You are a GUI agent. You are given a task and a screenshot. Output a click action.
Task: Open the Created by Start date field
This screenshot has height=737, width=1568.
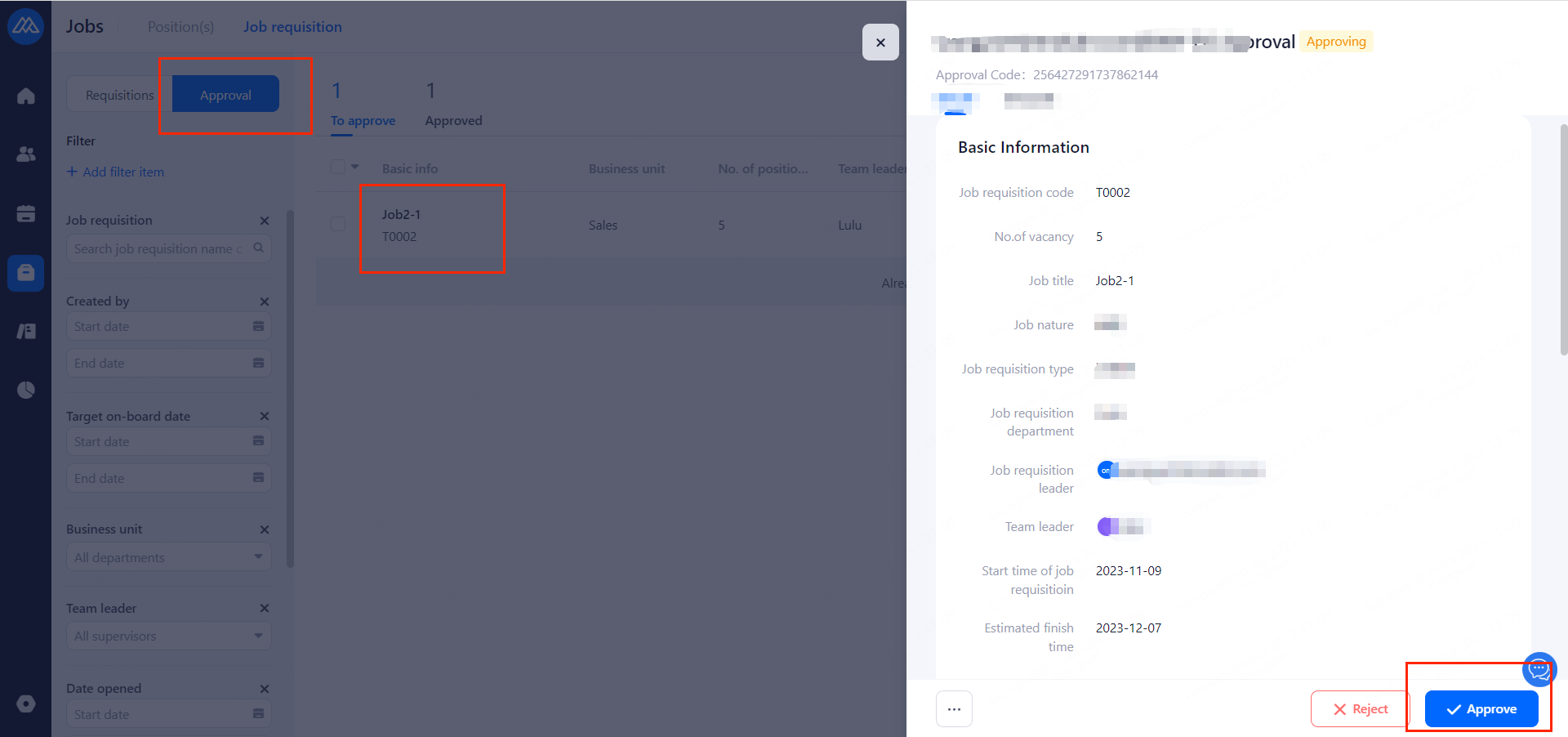pos(169,327)
